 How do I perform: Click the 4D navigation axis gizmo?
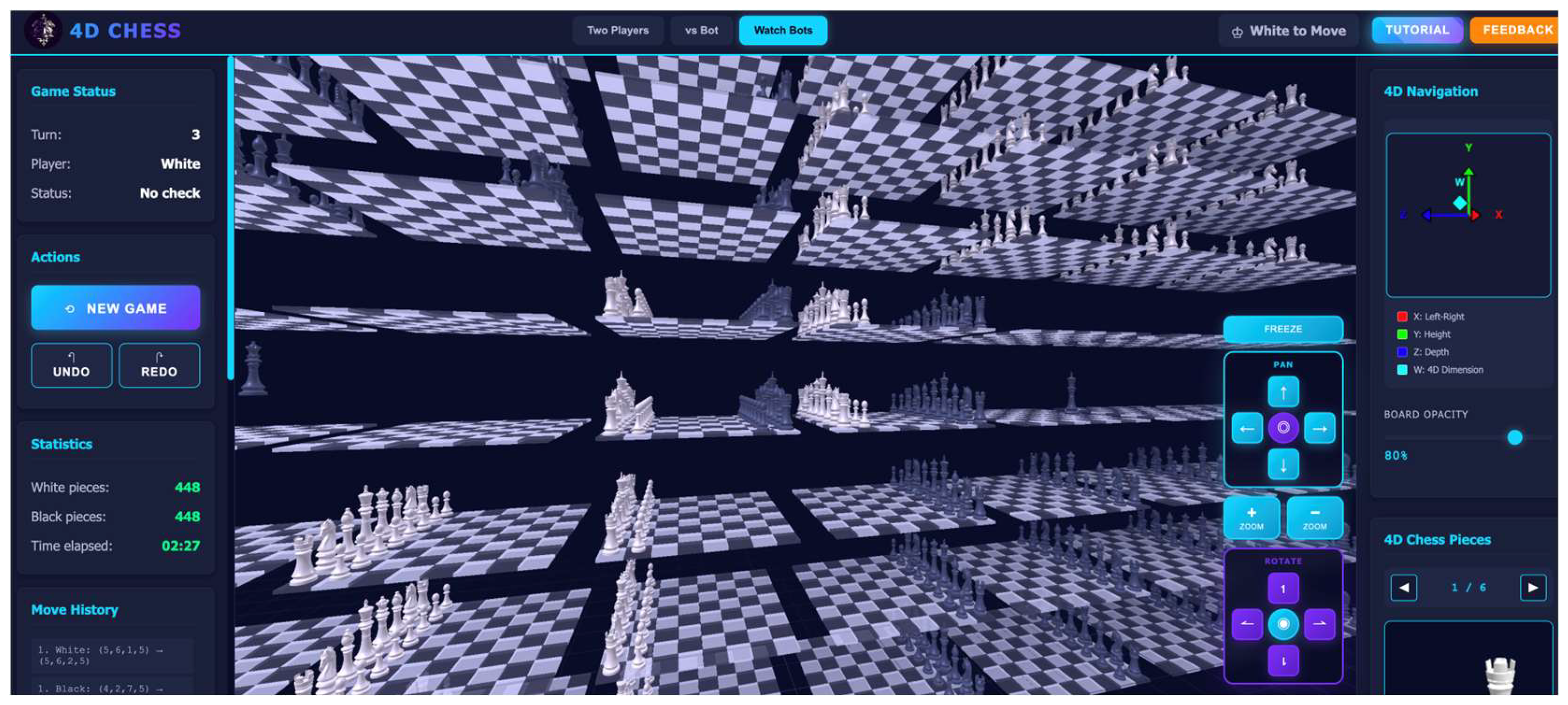(x=1468, y=215)
